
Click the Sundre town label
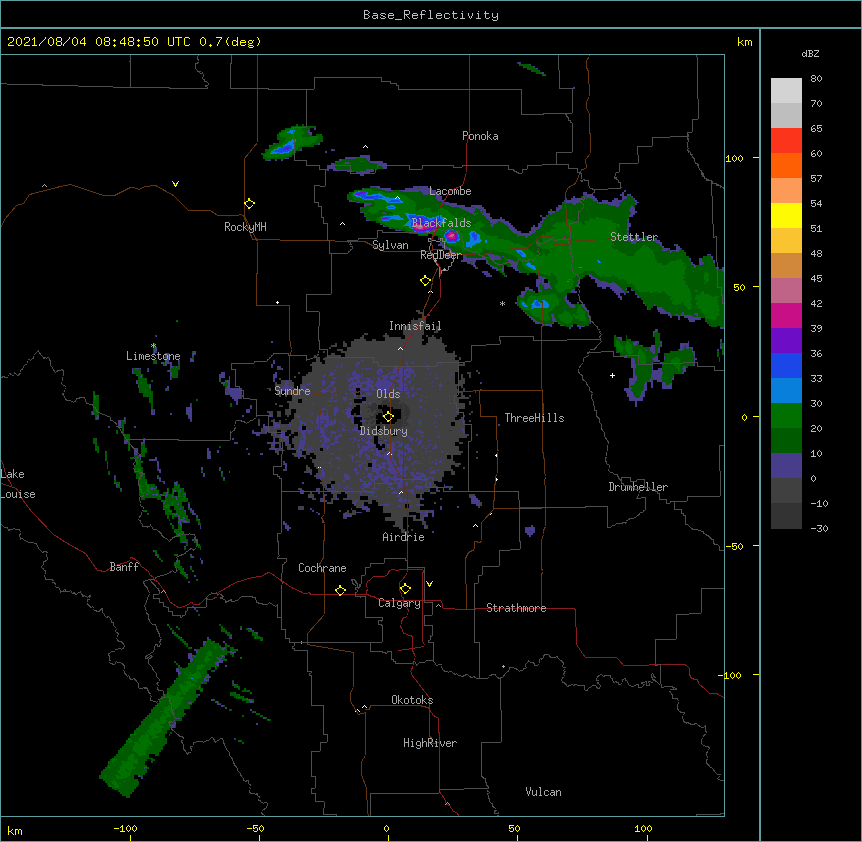pyautogui.click(x=292, y=391)
